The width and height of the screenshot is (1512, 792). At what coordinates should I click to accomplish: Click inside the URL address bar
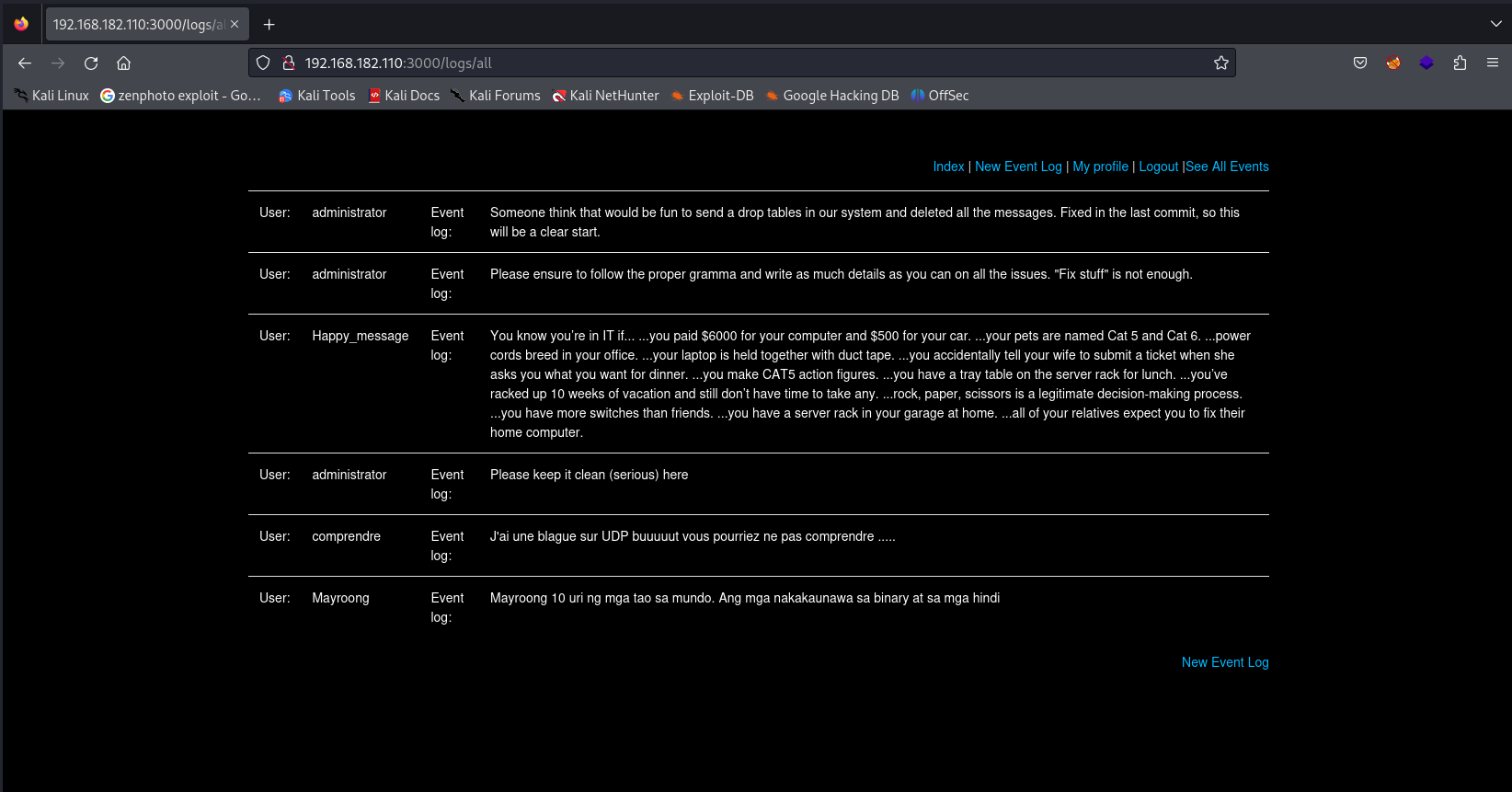pyautogui.click(x=736, y=63)
